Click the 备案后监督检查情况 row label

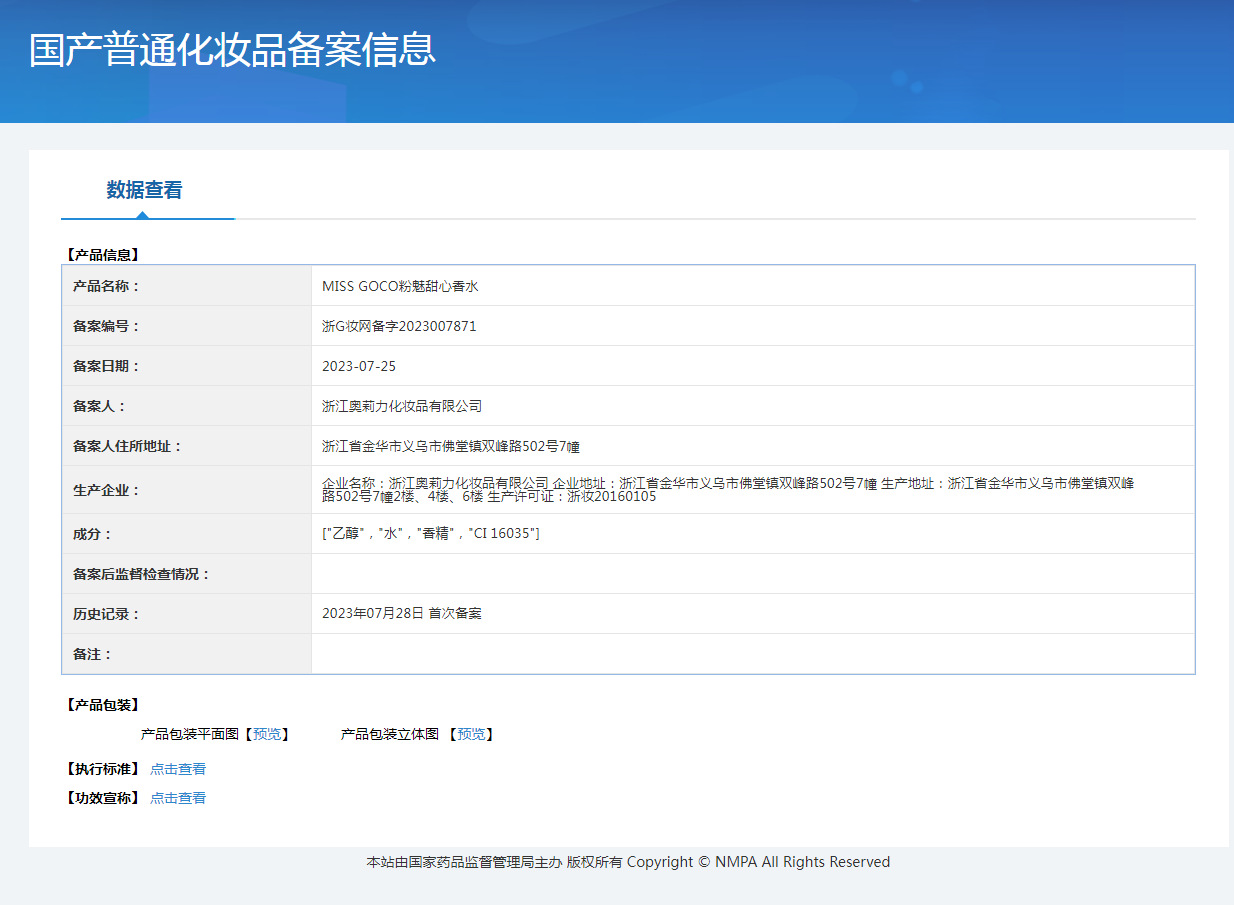142,574
